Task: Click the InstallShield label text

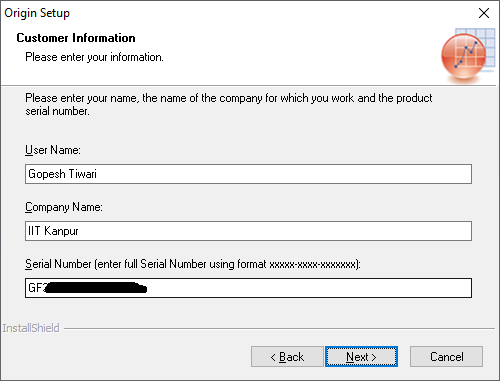Action: click(x=31, y=328)
